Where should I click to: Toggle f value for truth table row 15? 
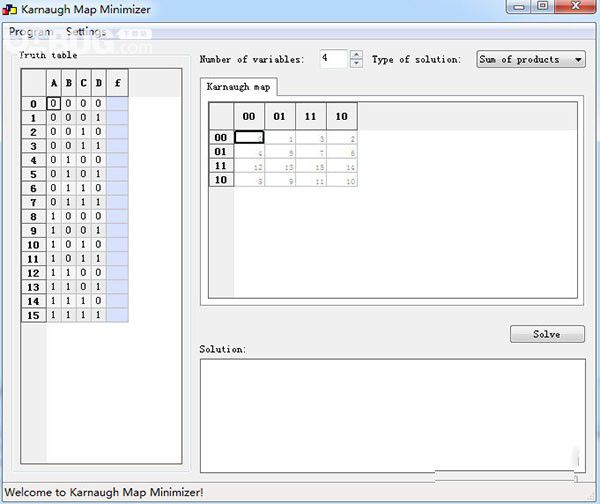[x=117, y=315]
